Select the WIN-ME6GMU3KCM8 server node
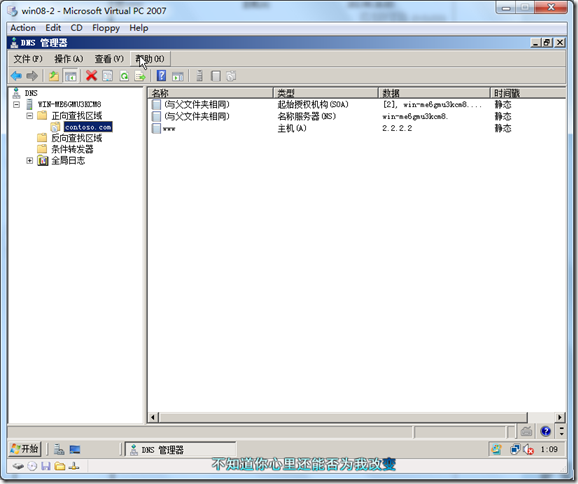 (x=69, y=104)
